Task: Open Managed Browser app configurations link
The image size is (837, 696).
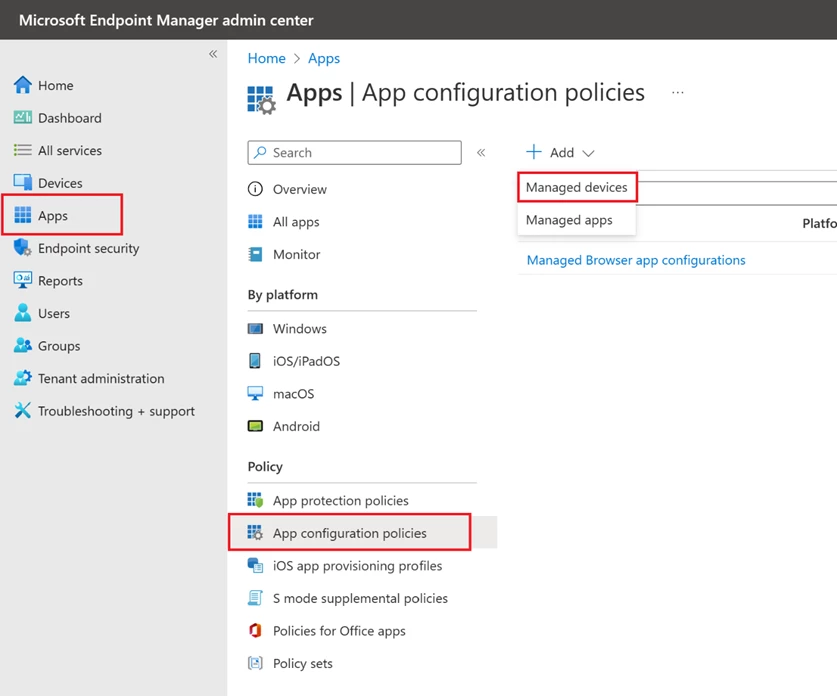Action: coord(635,259)
